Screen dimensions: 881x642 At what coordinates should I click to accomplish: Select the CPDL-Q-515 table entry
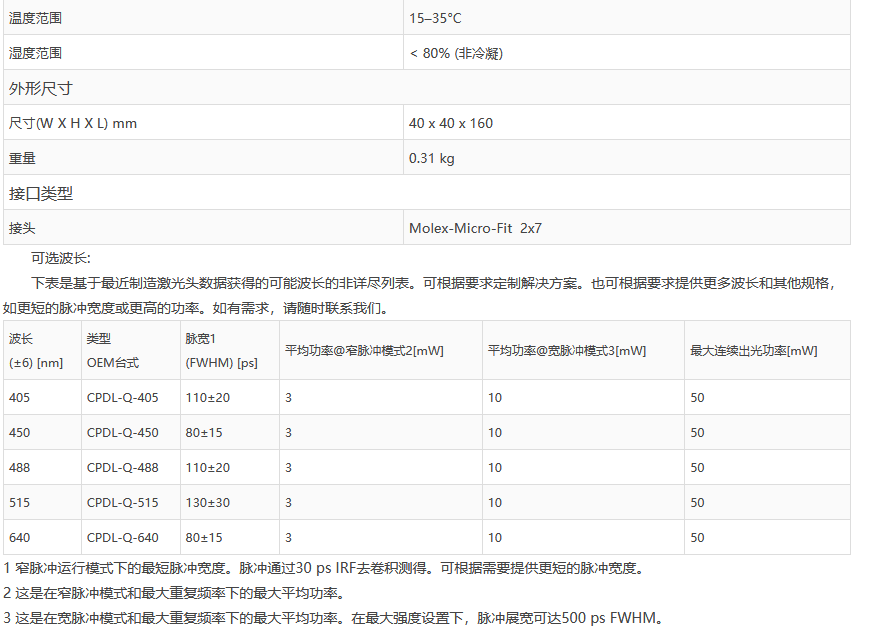point(122,503)
